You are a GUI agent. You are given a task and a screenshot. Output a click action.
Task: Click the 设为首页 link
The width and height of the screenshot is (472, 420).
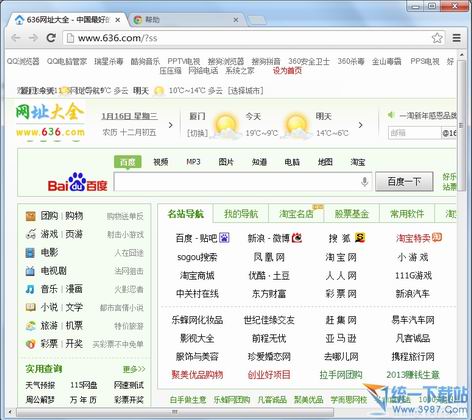pyautogui.click(x=287, y=71)
